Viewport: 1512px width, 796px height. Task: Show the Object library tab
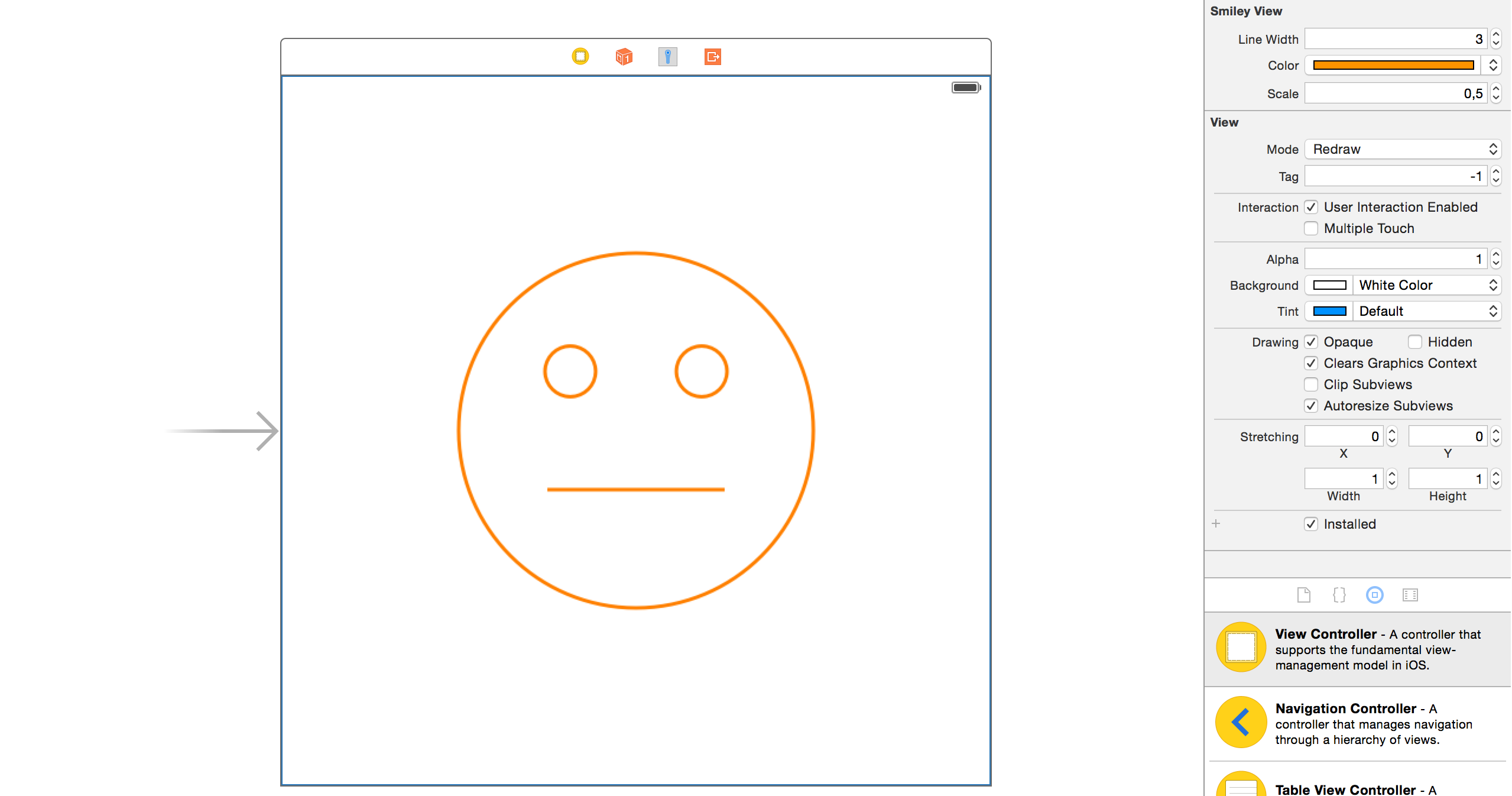coord(1374,595)
